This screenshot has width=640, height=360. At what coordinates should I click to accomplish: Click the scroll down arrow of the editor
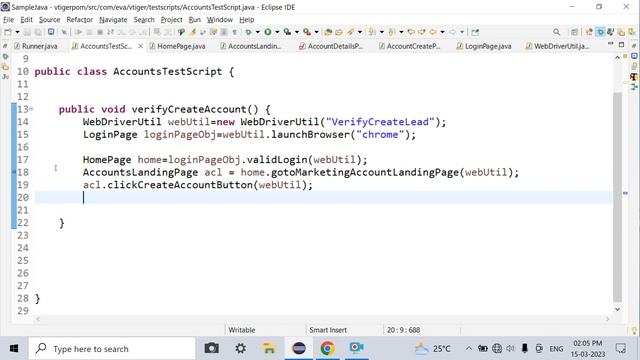tap(618, 309)
